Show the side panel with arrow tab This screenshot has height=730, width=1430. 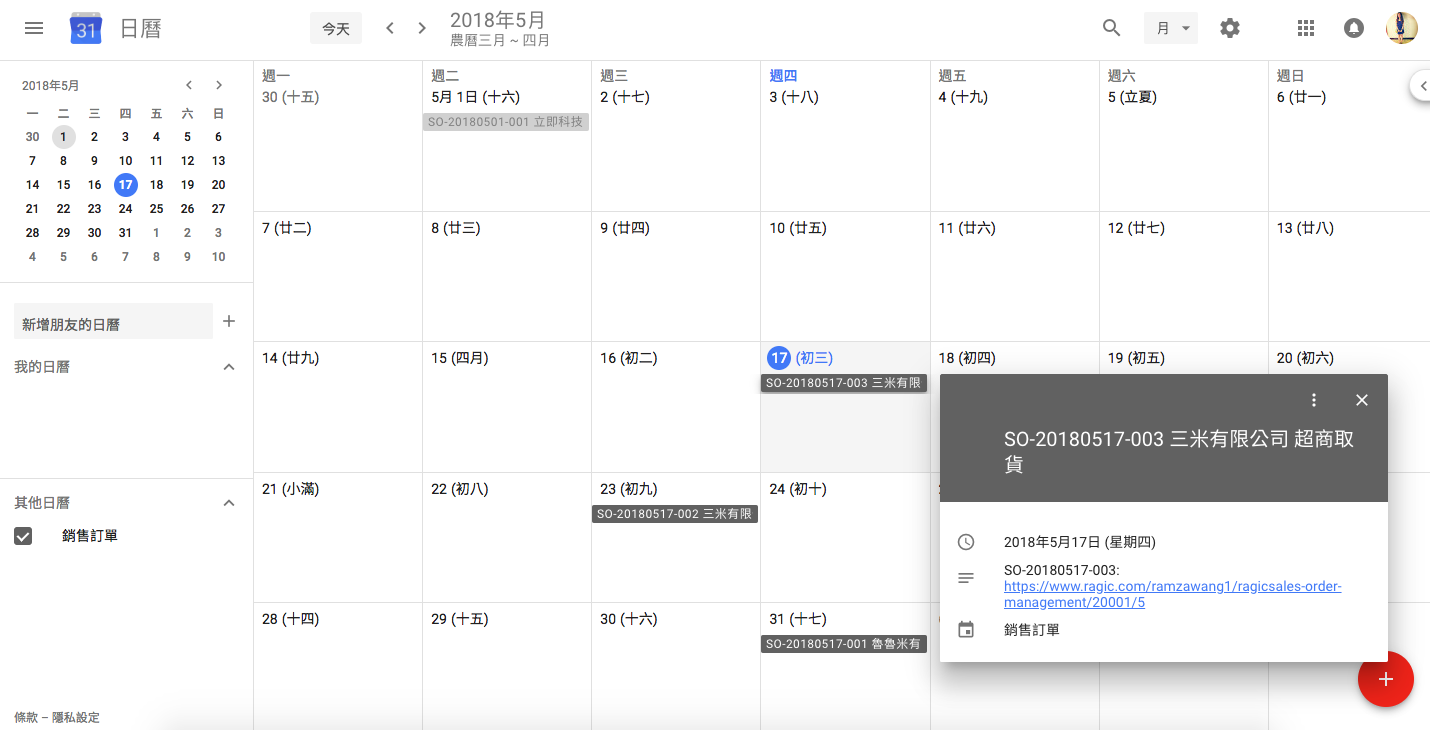coord(1420,86)
